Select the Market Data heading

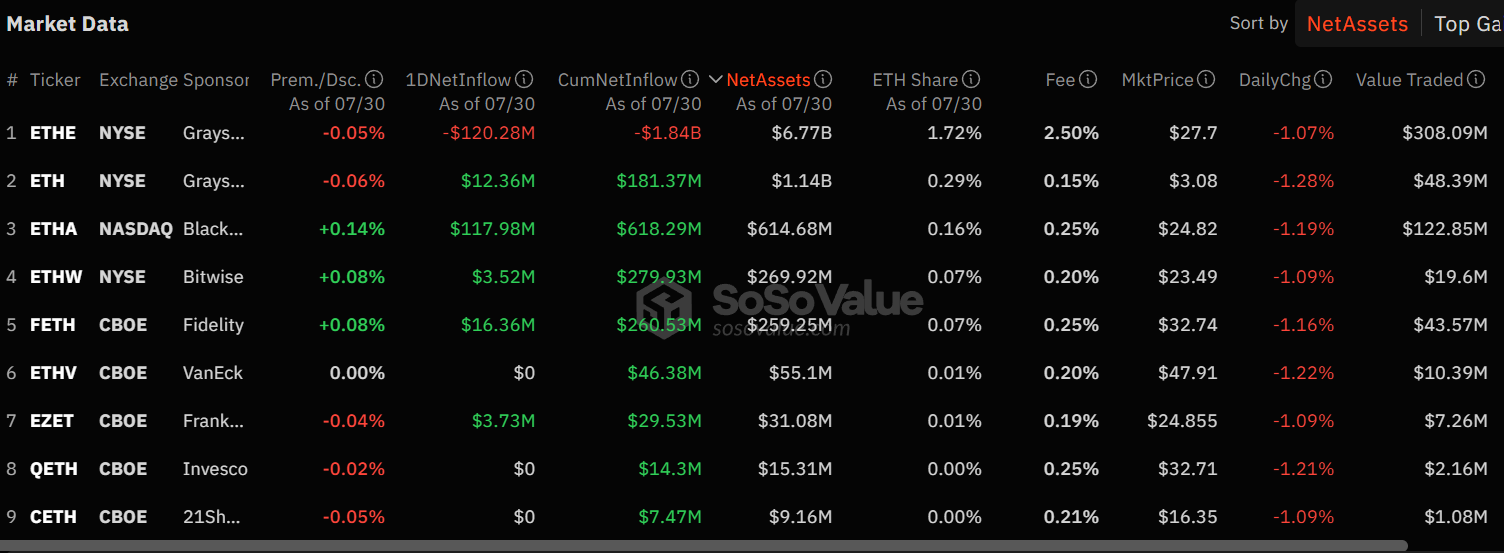(68, 24)
